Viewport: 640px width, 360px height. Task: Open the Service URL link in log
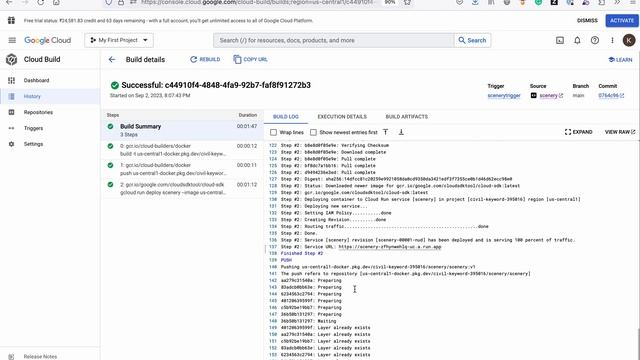point(390,247)
